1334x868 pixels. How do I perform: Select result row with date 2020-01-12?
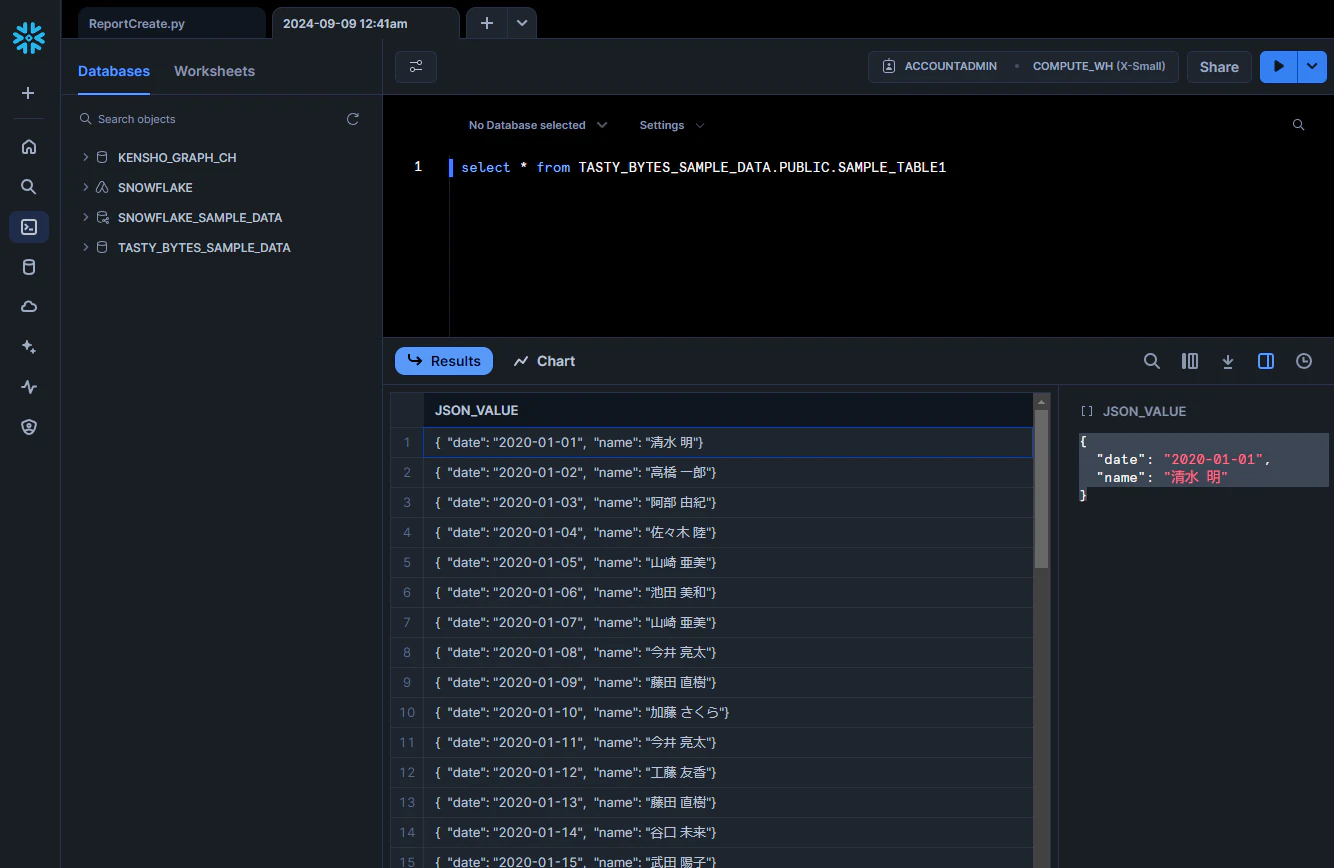click(x=727, y=772)
